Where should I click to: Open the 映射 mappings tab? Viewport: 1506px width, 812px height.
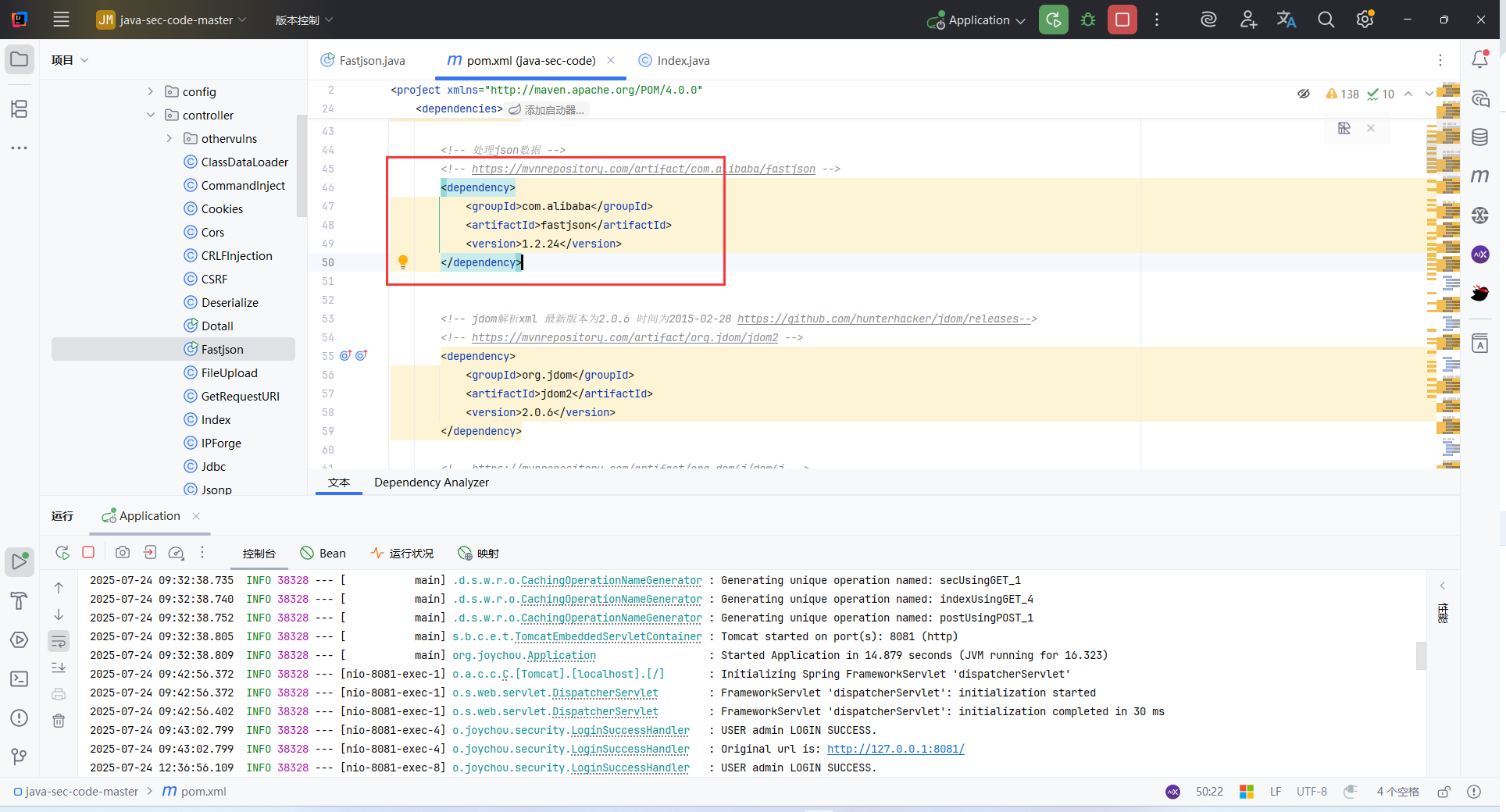479,553
